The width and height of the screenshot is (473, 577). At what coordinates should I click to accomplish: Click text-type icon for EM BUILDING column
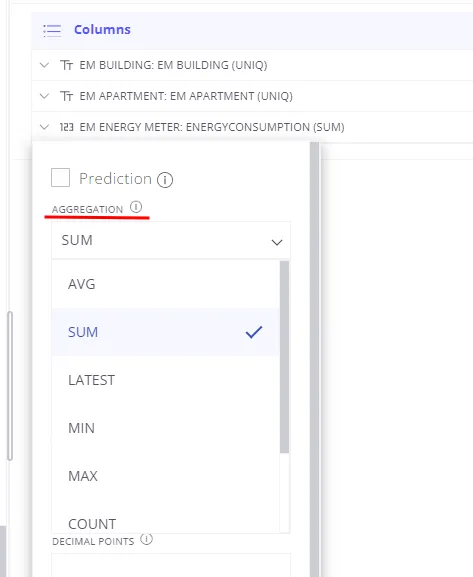(67, 65)
